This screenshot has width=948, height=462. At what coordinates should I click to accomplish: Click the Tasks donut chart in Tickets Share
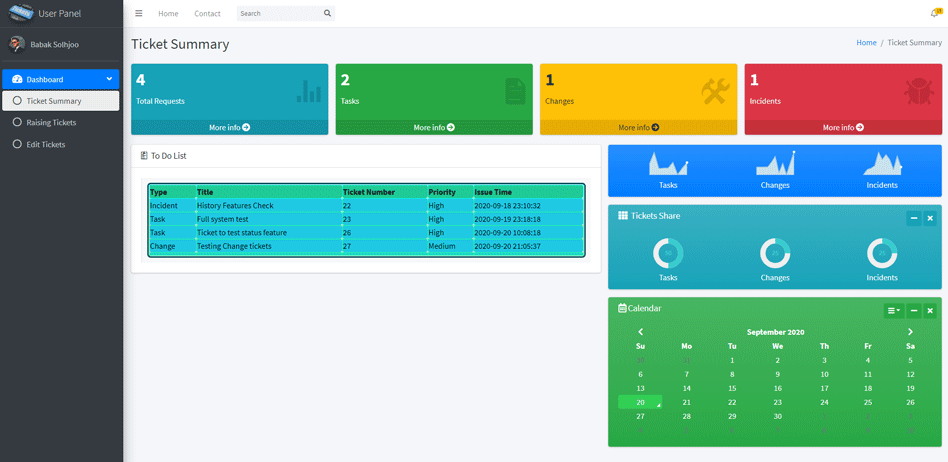(x=668, y=253)
